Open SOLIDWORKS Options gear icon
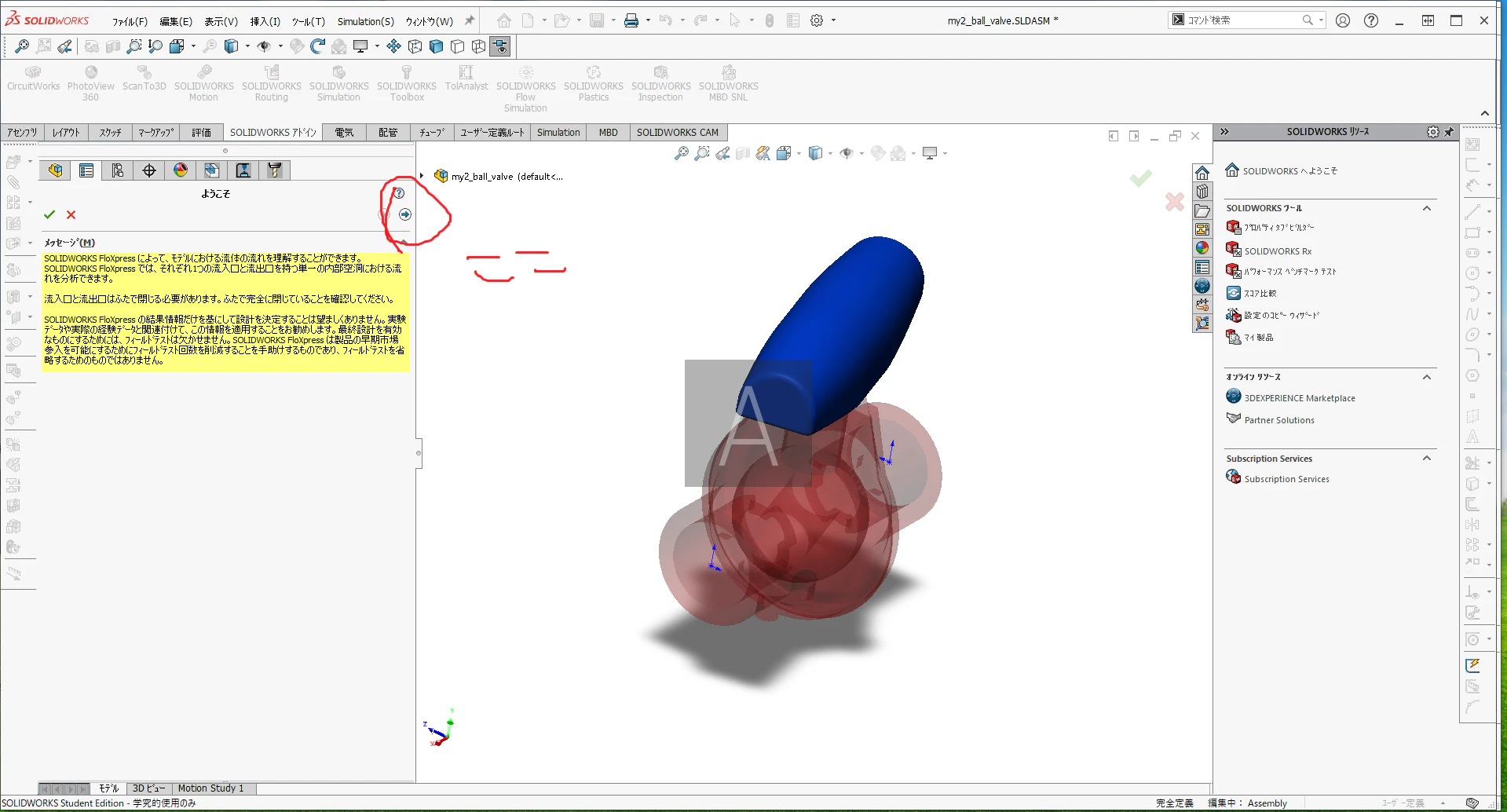Image resolution: width=1507 pixels, height=812 pixels. pos(817,20)
